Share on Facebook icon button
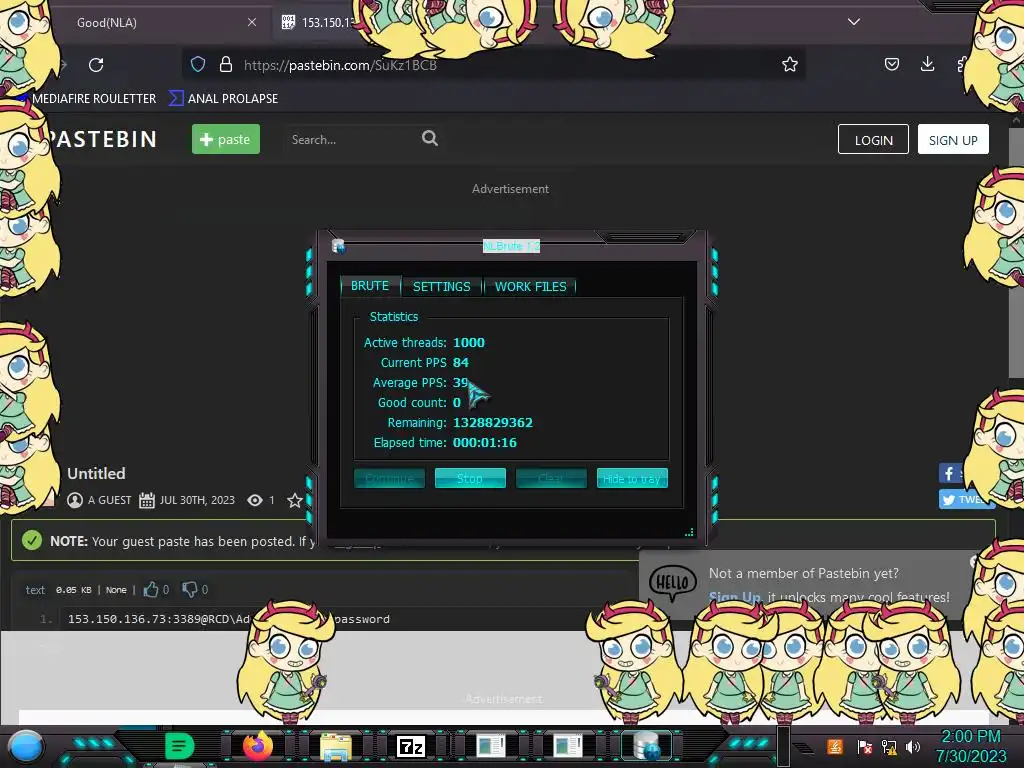Viewport: 1024px width, 768px height. [948, 473]
